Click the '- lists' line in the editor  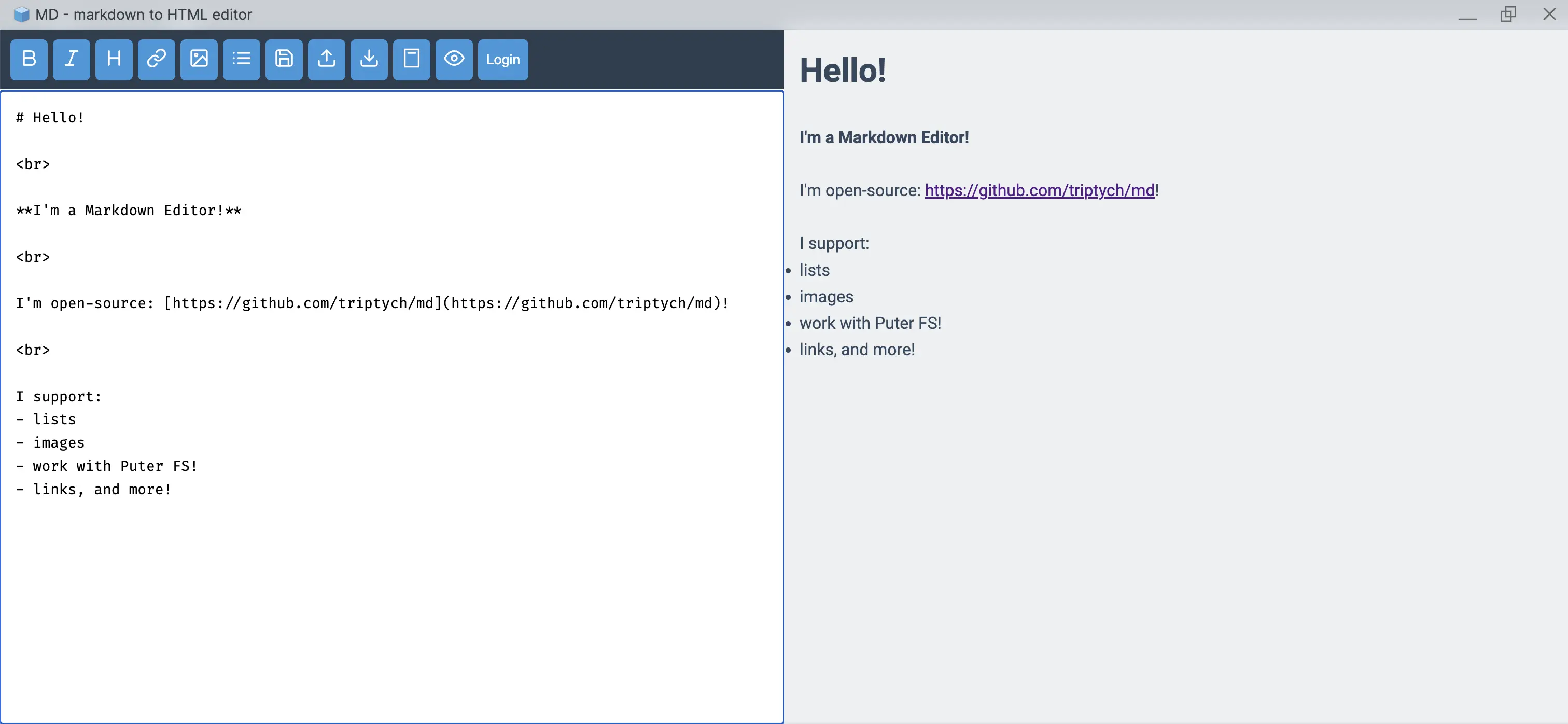click(46, 420)
